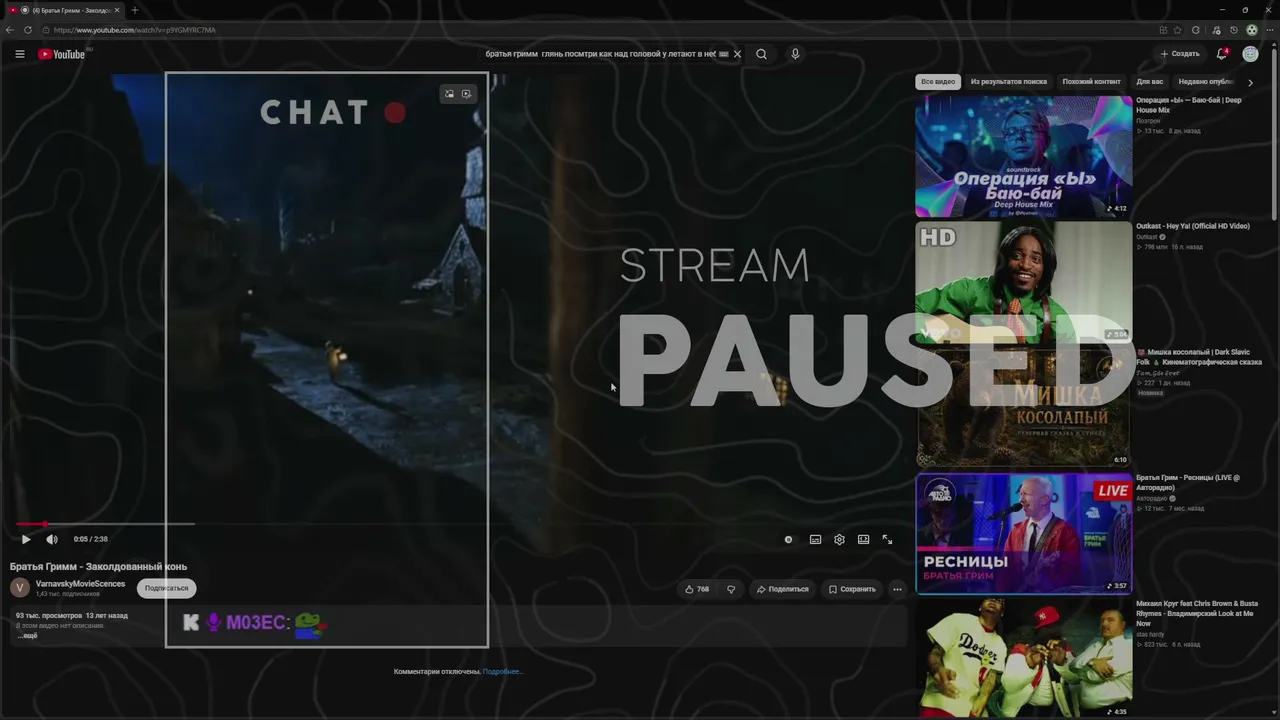The width and height of the screenshot is (1280, 720).
Task: Switch to theater mode
Action: pyautogui.click(x=863, y=539)
